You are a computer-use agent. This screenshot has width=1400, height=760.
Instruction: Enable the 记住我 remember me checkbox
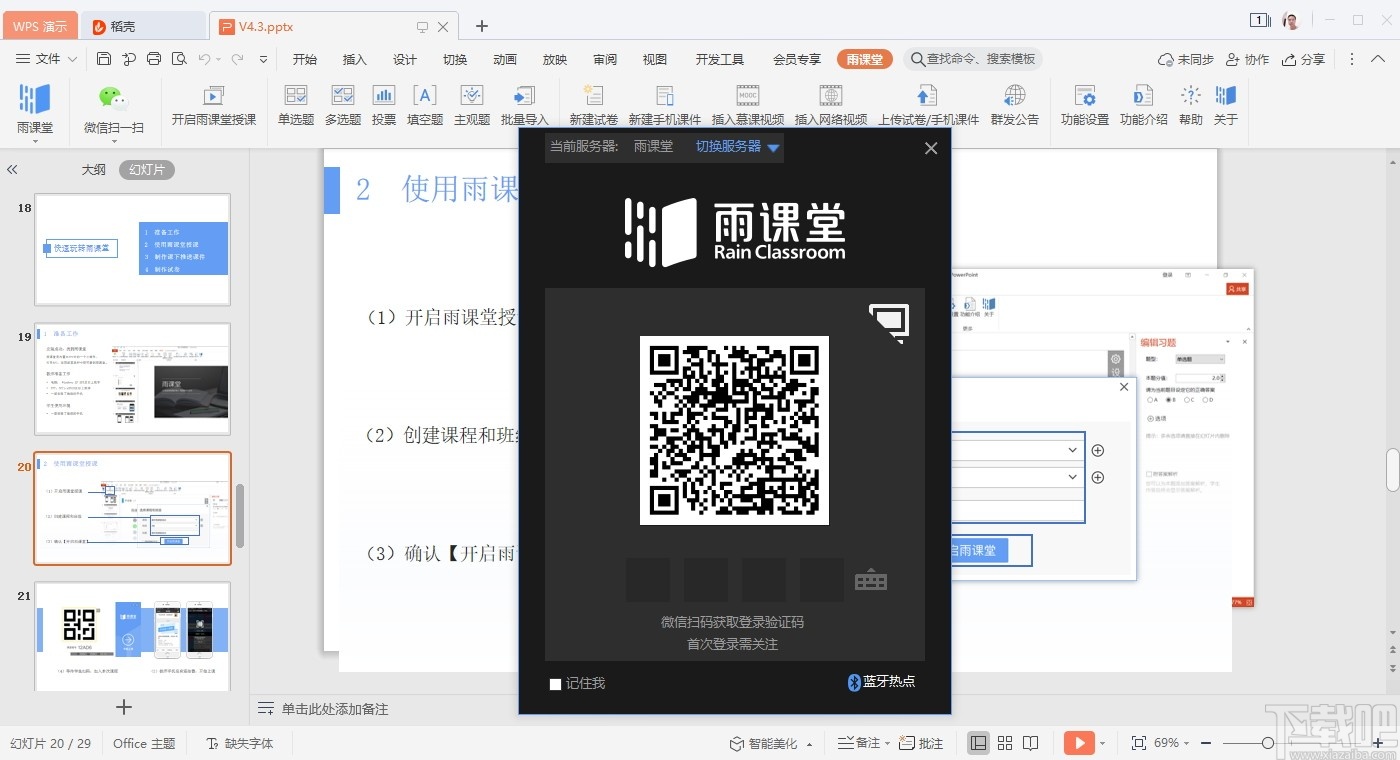point(556,684)
